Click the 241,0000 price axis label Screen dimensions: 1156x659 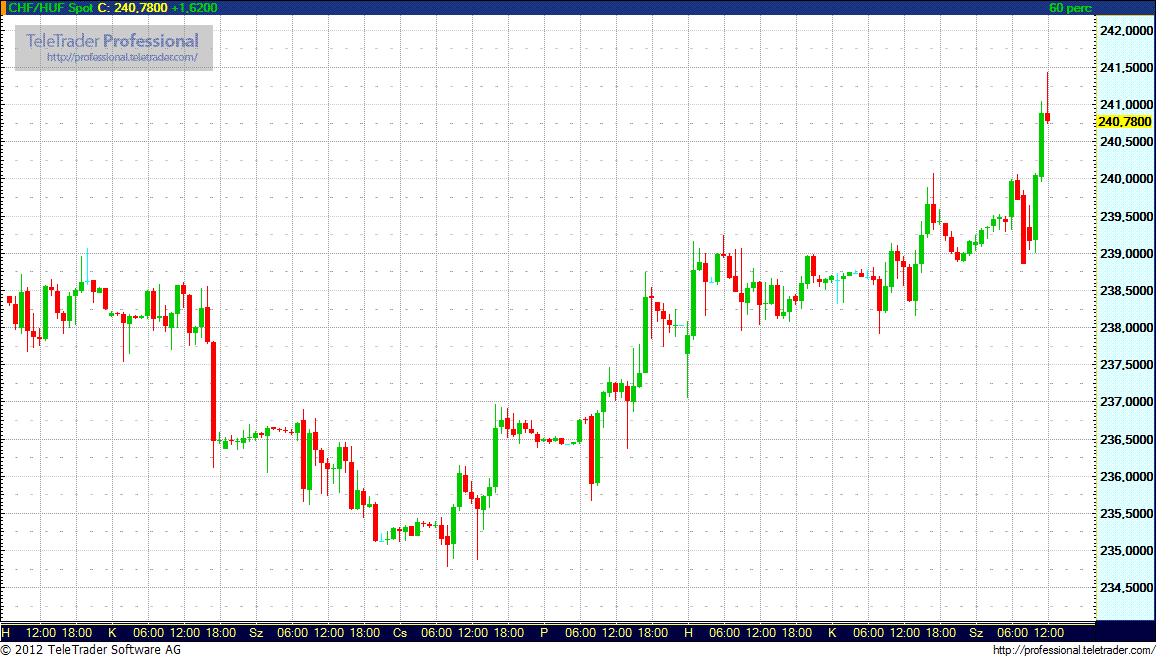click(1125, 105)
